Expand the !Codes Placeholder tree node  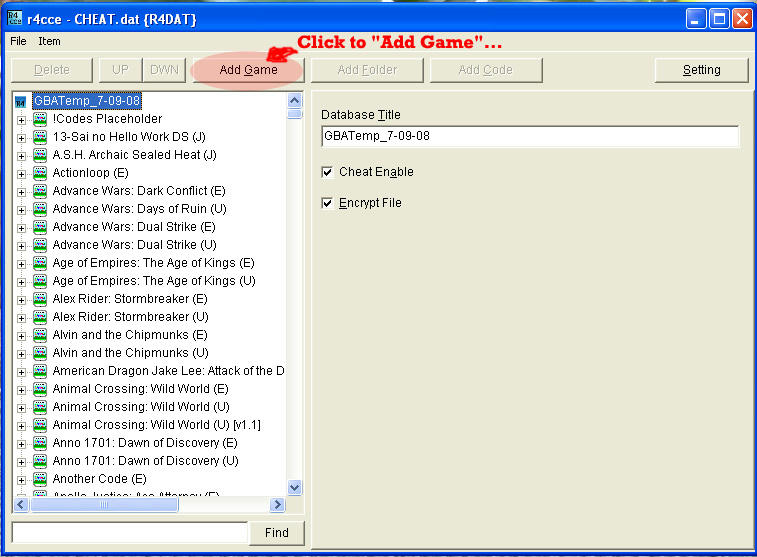pos(21,120)
